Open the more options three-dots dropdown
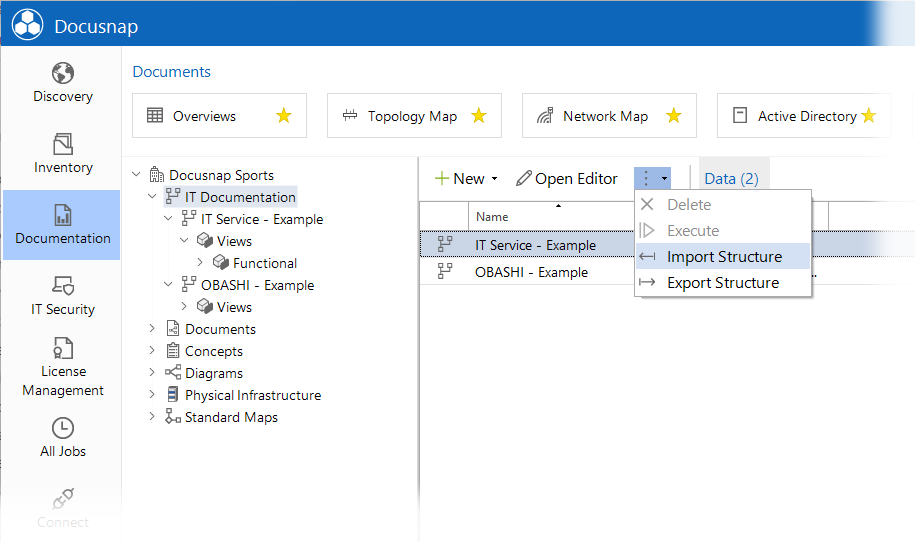Screen dimensions: 915x542 point(652,179)
